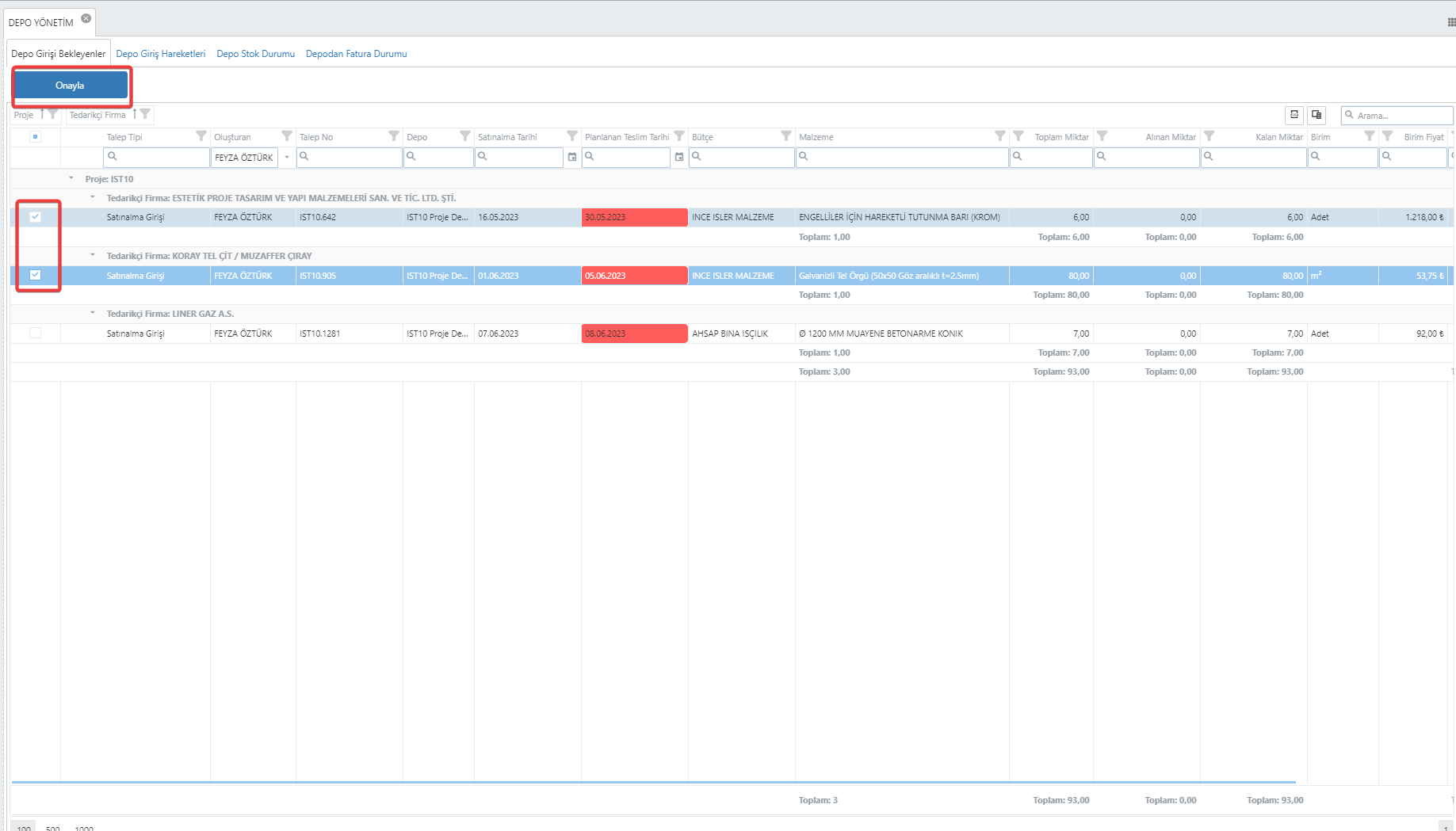The image size is (1456, 831).
Task: Click the red 08.06.2023 planned delivery cell
Action: coord(634,334)
